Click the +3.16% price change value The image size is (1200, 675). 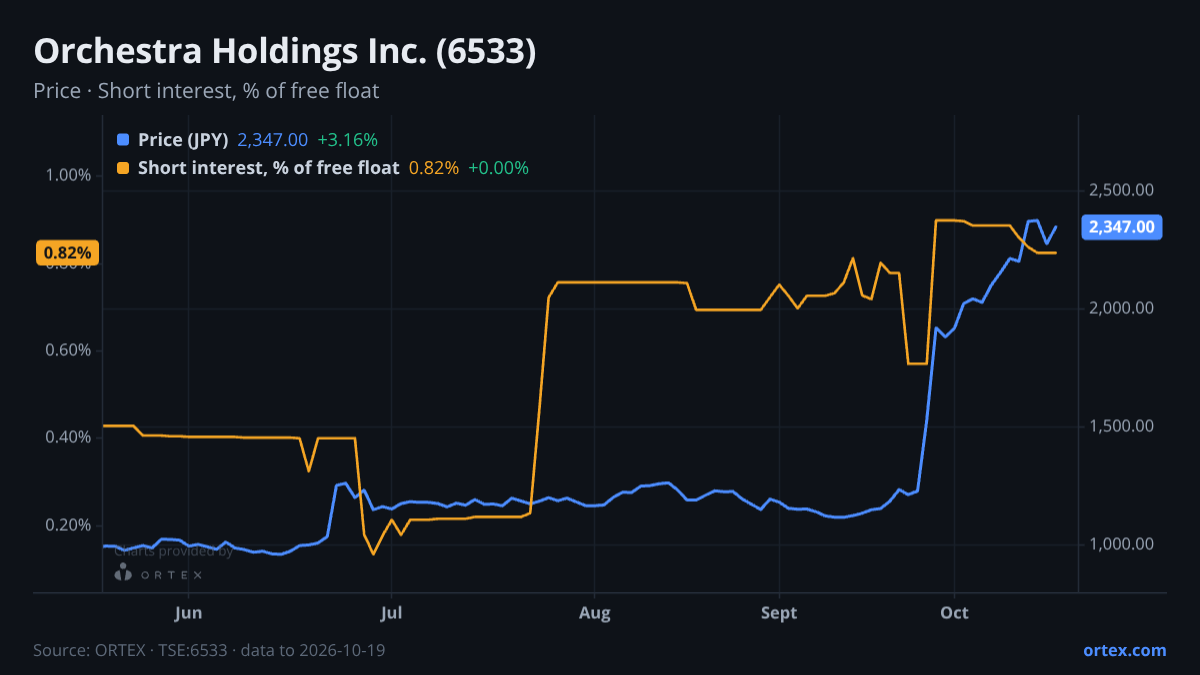[348, 140]
